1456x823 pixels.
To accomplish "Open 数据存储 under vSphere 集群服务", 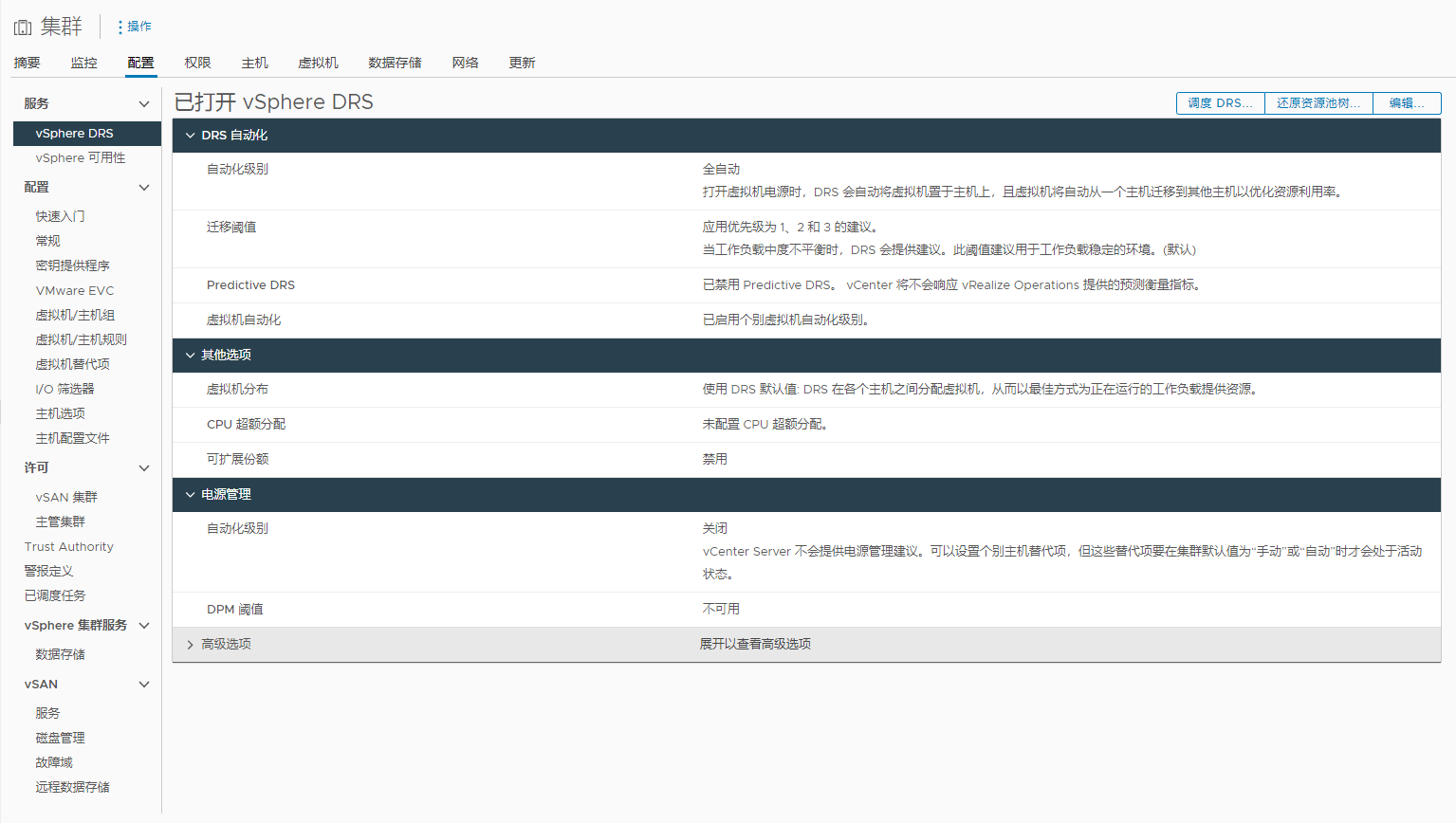I will pos(60,654).
